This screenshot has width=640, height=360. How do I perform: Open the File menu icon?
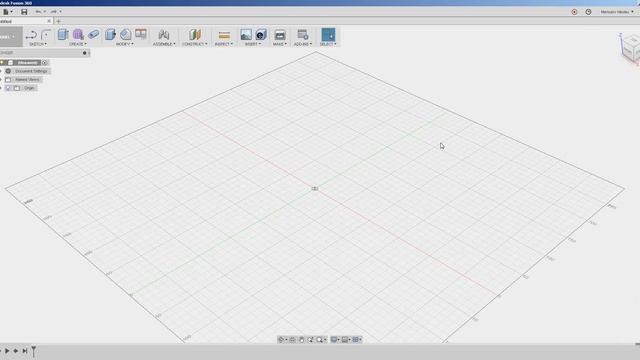click(6, 12)
